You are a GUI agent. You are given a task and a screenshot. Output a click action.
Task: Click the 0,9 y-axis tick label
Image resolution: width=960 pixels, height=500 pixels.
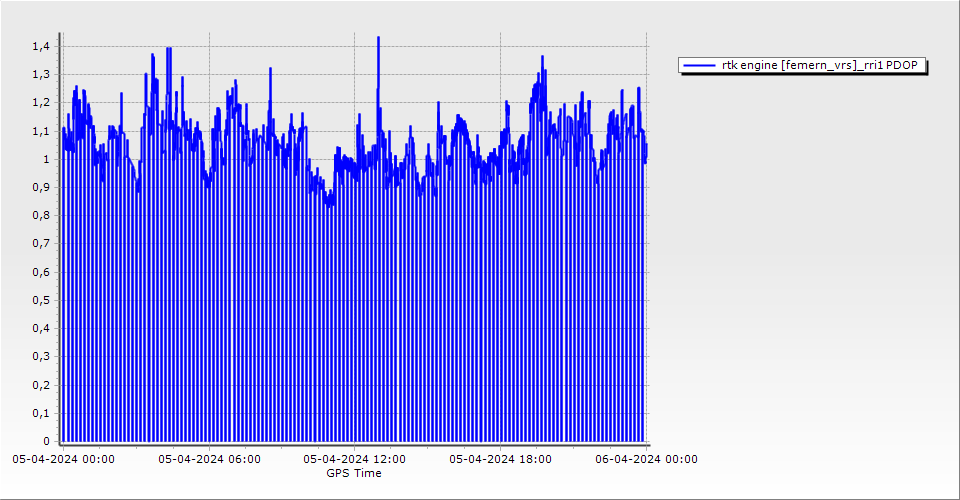click(40, 187)
